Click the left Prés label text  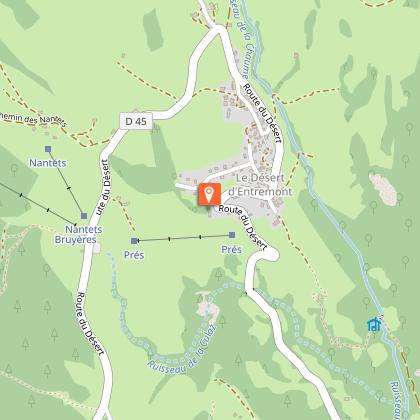tap(134, 255)
